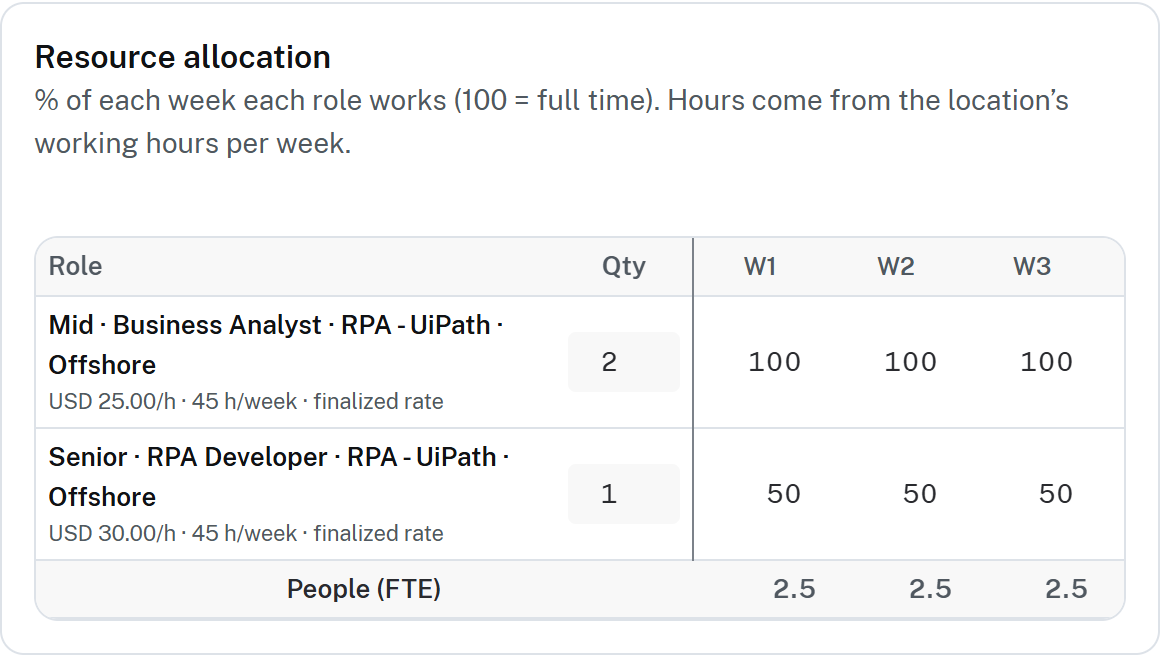Image resolution: width=1160 pixels, height=656 pixels.
Task: Click the allocation description text
Action: (552, 122)
